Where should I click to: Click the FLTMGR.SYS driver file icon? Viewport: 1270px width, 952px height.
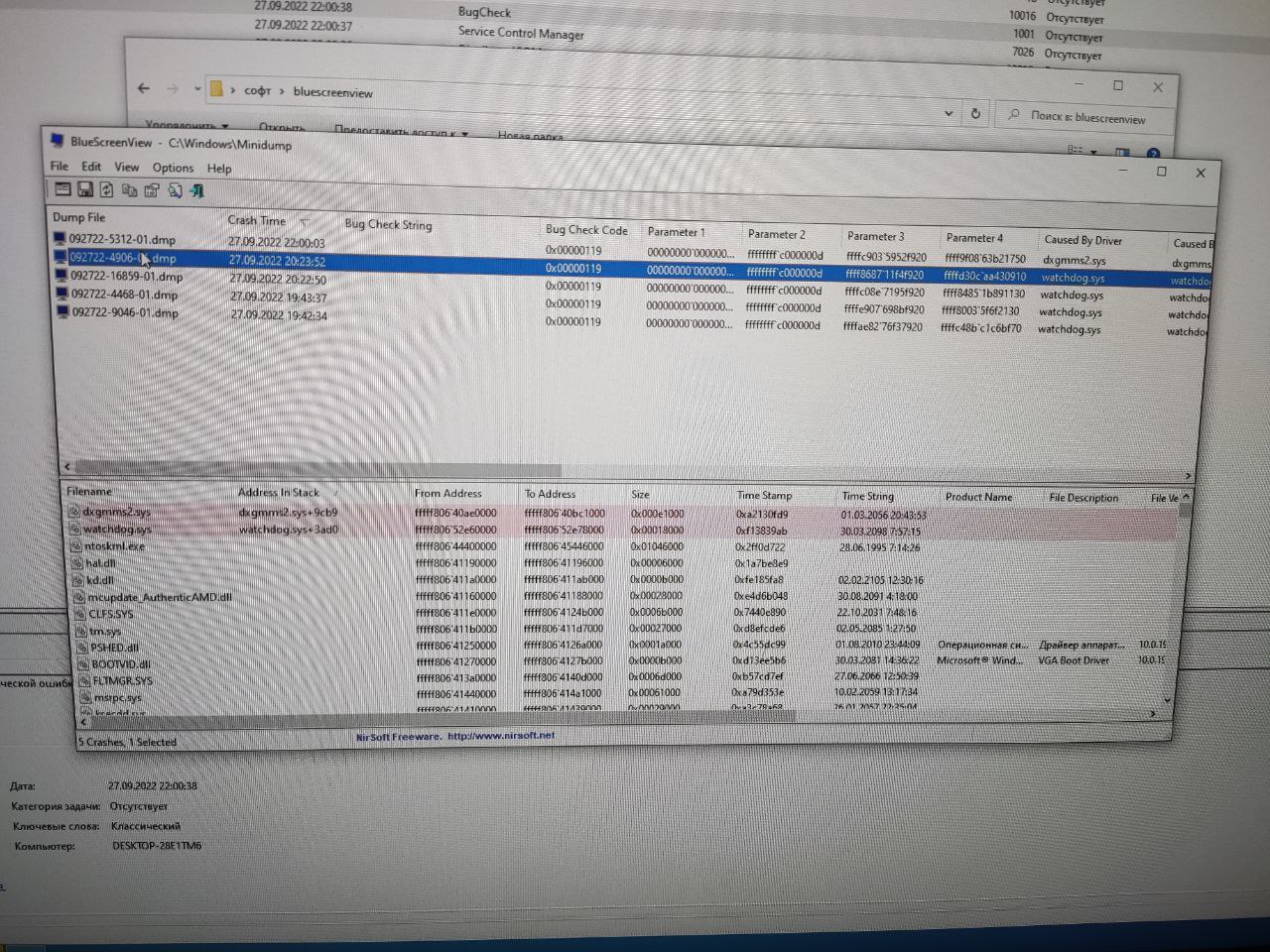[84, 680]
